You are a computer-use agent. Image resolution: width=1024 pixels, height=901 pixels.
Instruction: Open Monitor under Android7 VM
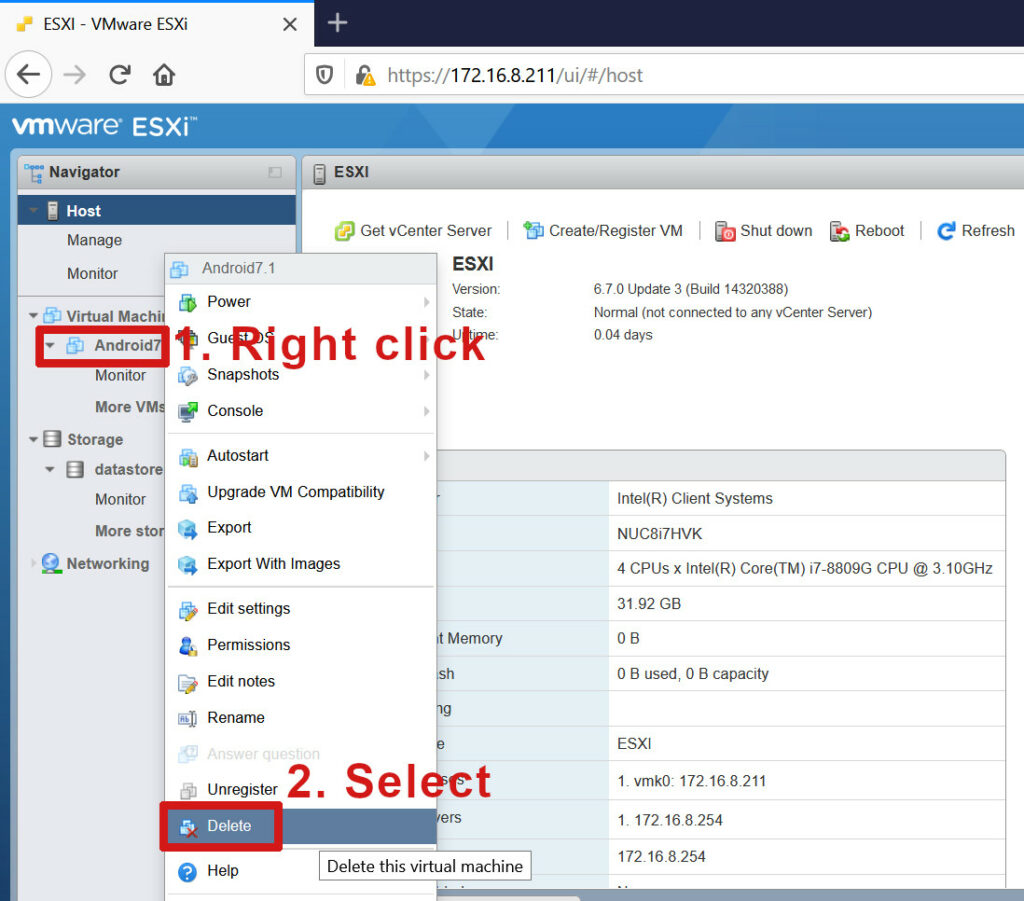[120, 375]
